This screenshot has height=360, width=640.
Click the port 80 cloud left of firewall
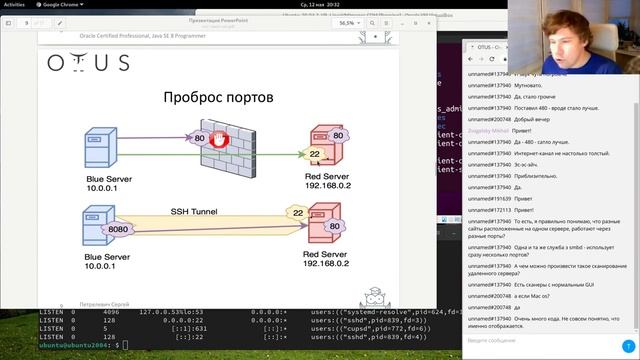point(199,138)
